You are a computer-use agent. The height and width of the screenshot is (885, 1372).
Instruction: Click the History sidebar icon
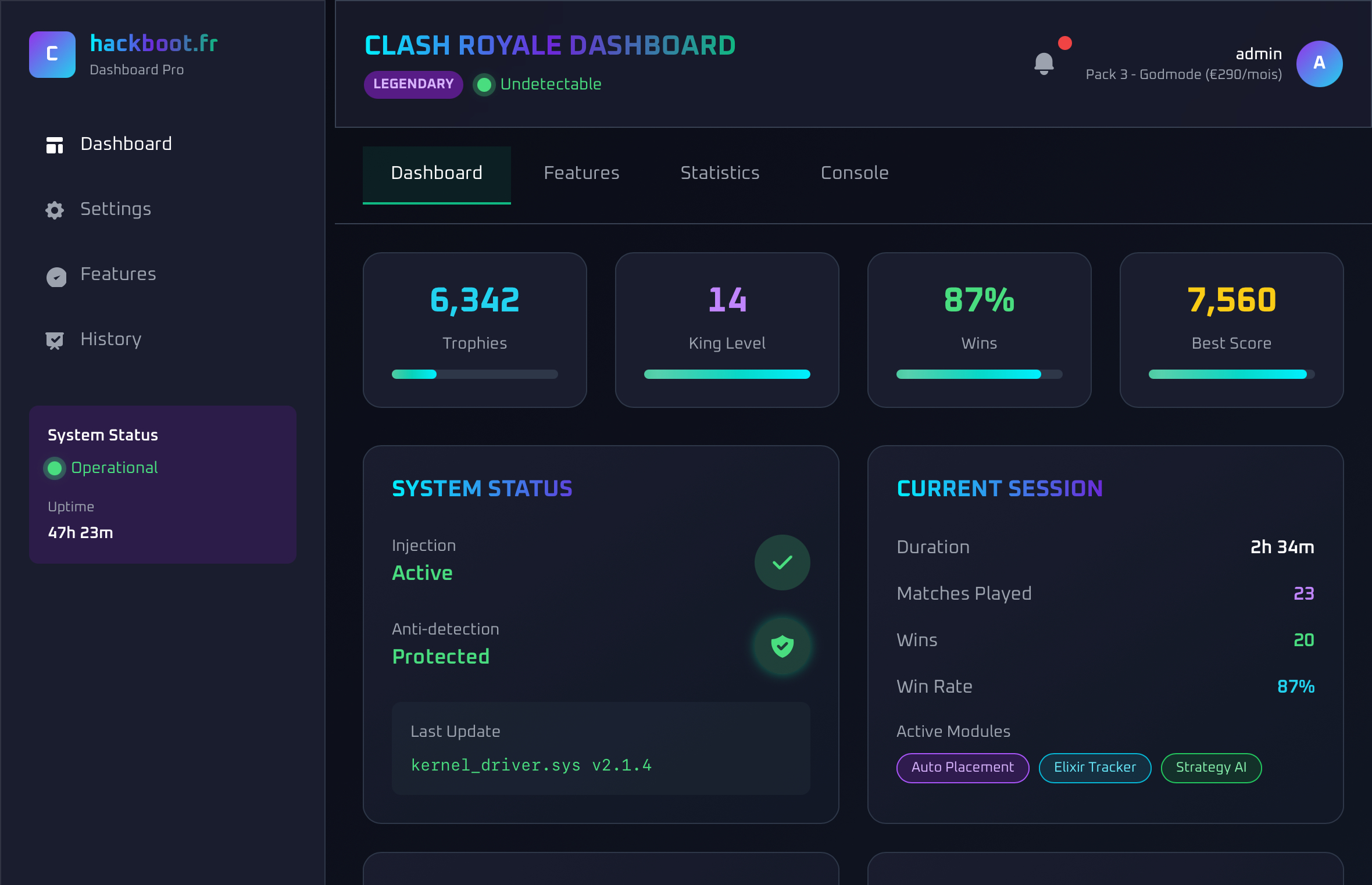(x=55, y=341)
